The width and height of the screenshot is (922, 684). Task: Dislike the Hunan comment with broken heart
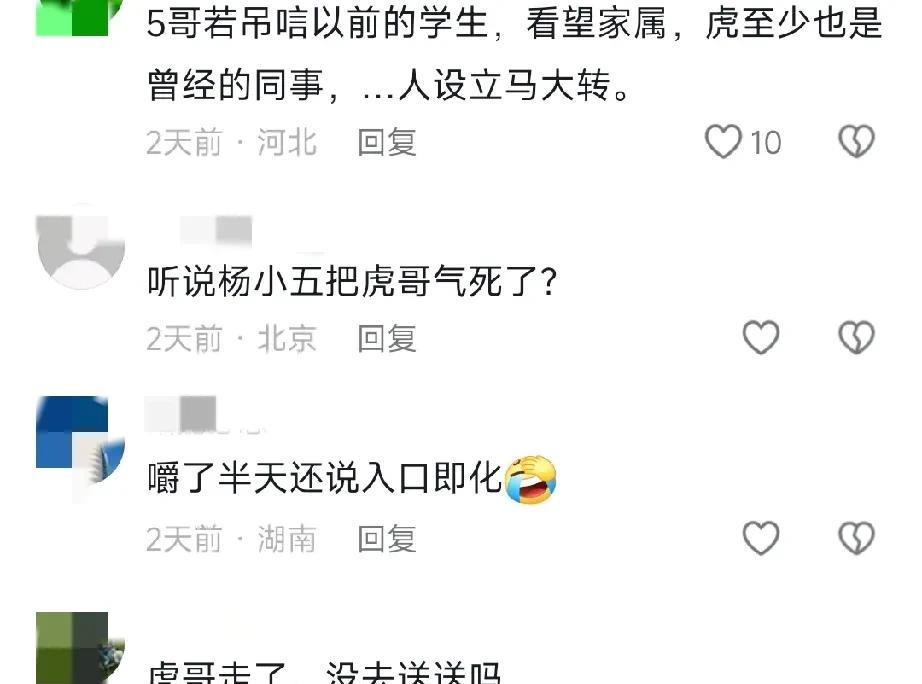tap(856, 538)
